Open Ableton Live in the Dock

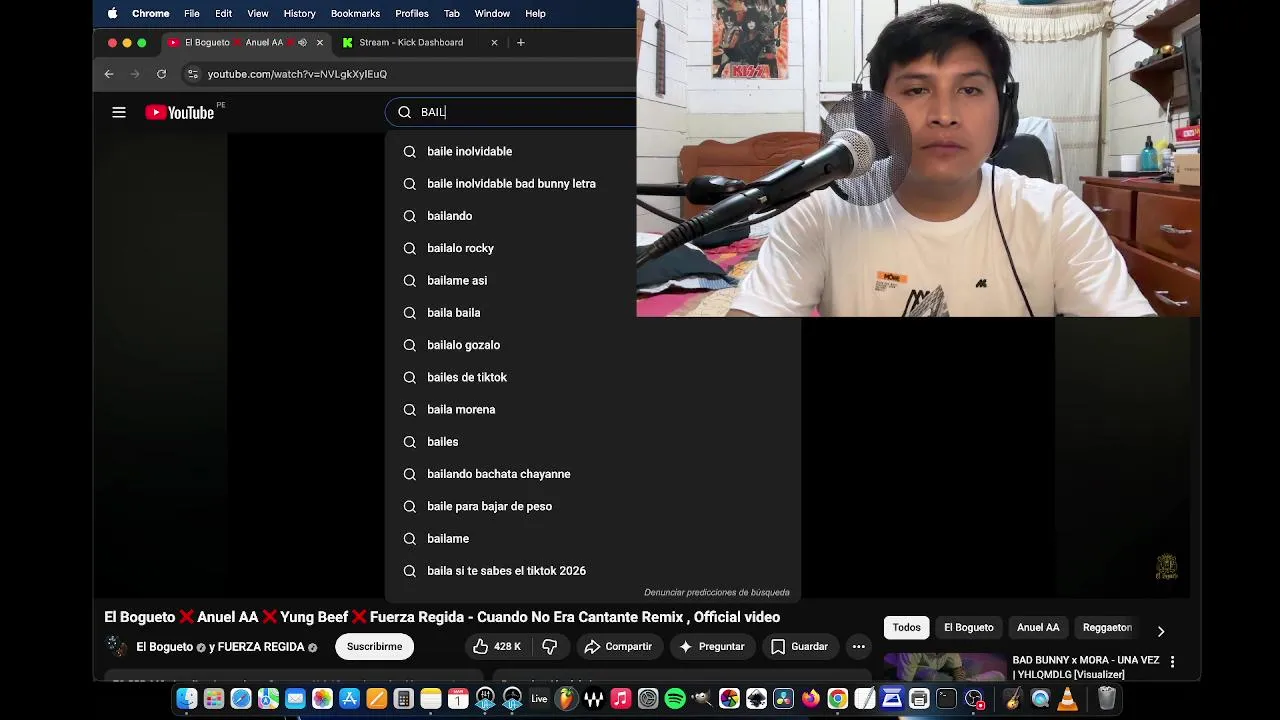tap(538, 699)
